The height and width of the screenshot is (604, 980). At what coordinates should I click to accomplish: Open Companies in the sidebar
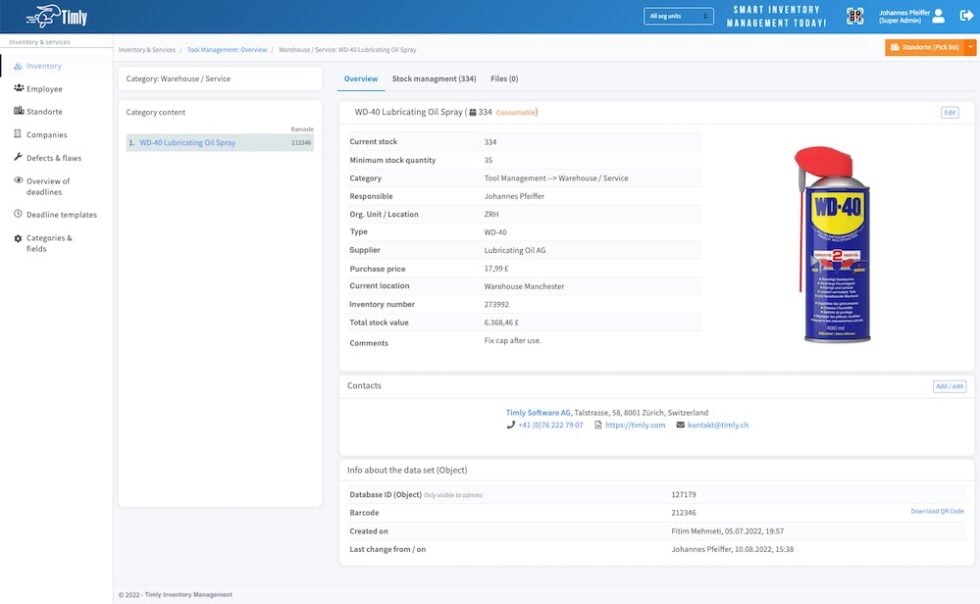pyautogui.click(x=47, y=134)
